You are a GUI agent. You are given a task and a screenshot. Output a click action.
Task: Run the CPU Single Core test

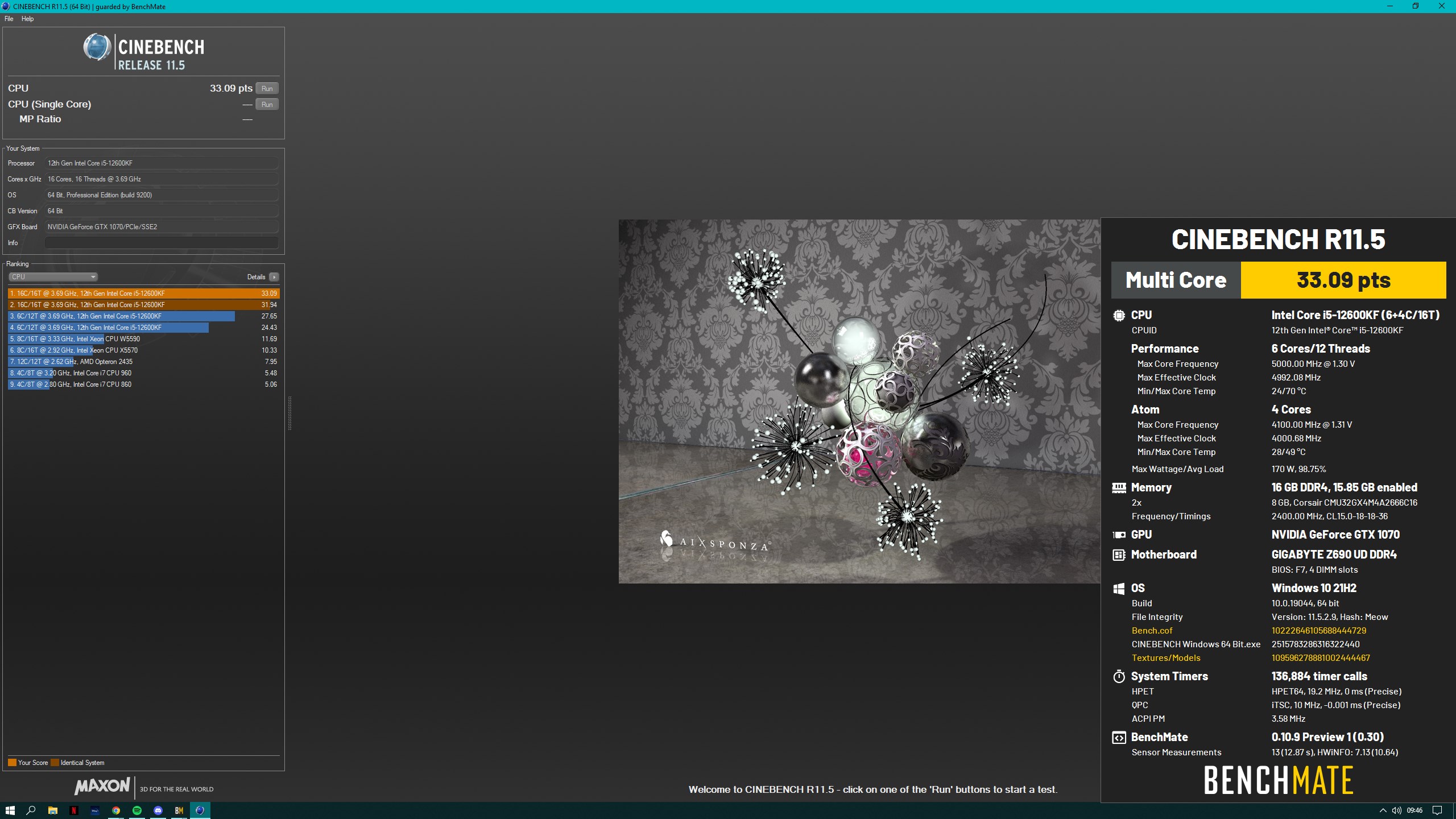pyautogui.click(x=267, y=104)
